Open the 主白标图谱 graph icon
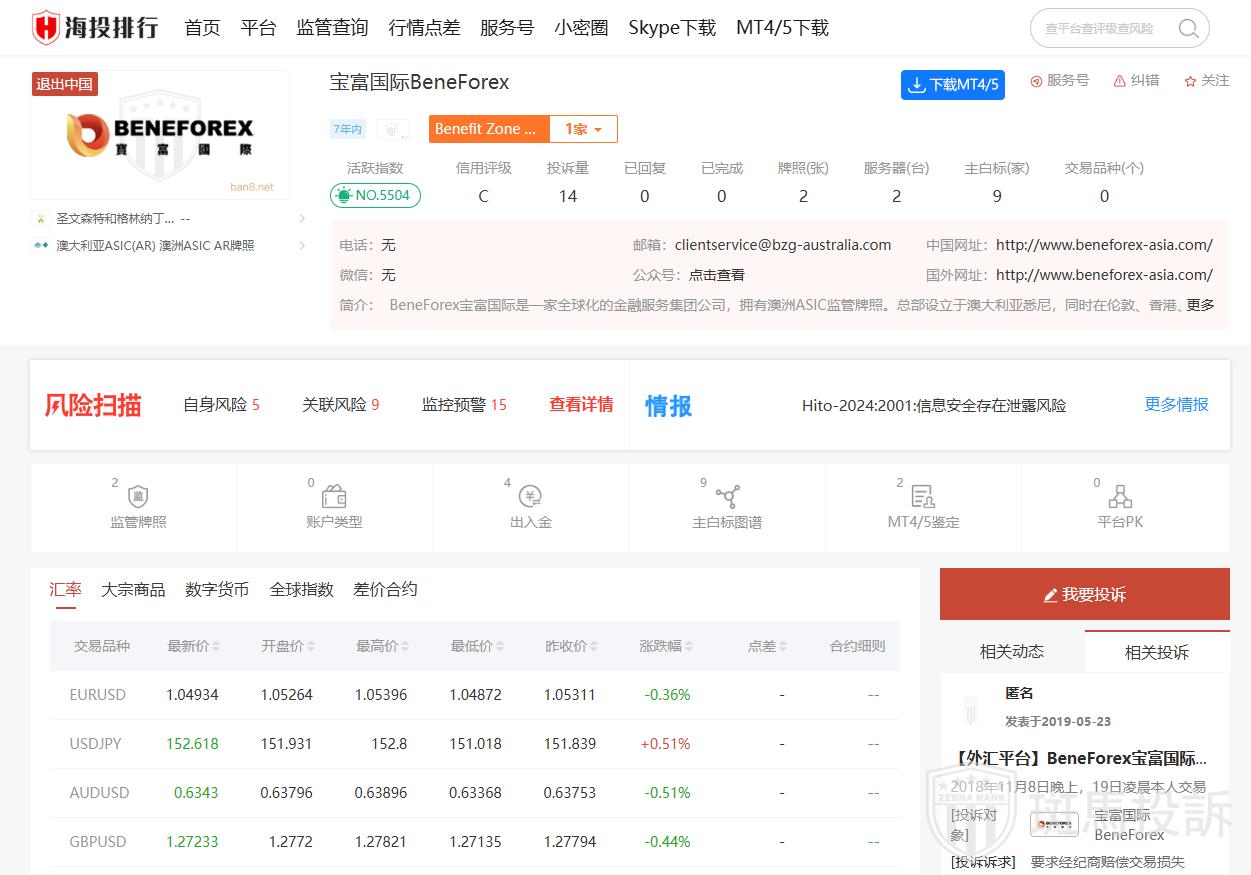Screen dimensions: 1251x875 (727, 497)
